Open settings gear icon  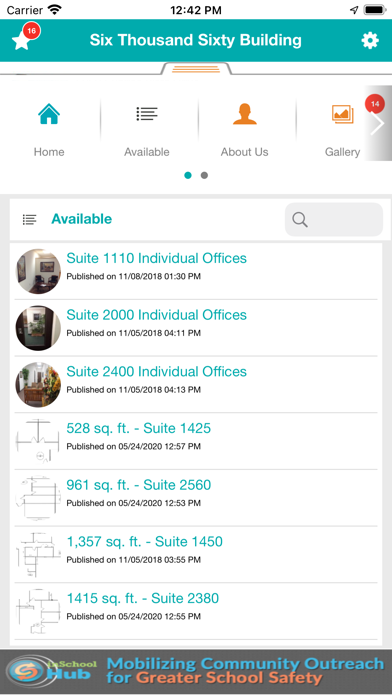(370, 41)
